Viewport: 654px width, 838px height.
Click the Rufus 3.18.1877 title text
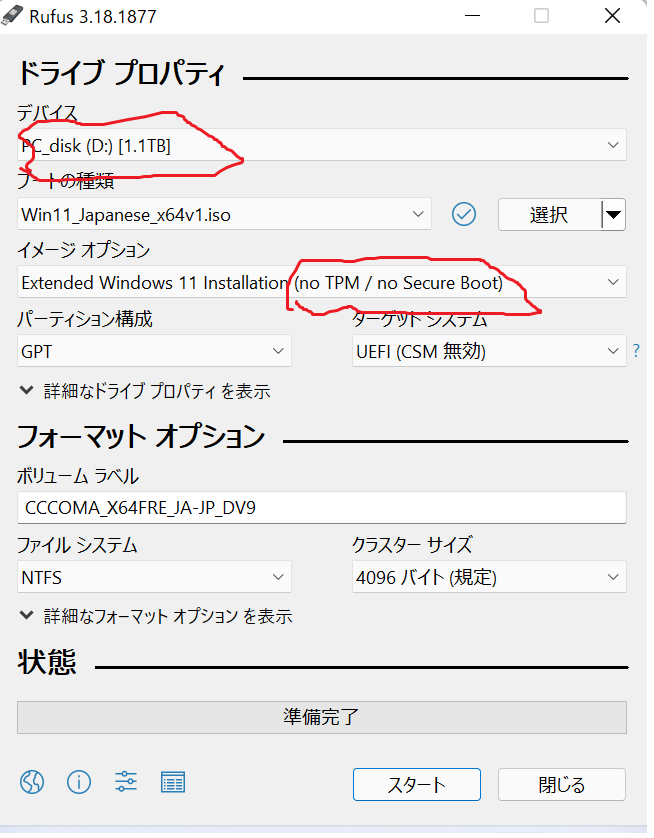94,17
